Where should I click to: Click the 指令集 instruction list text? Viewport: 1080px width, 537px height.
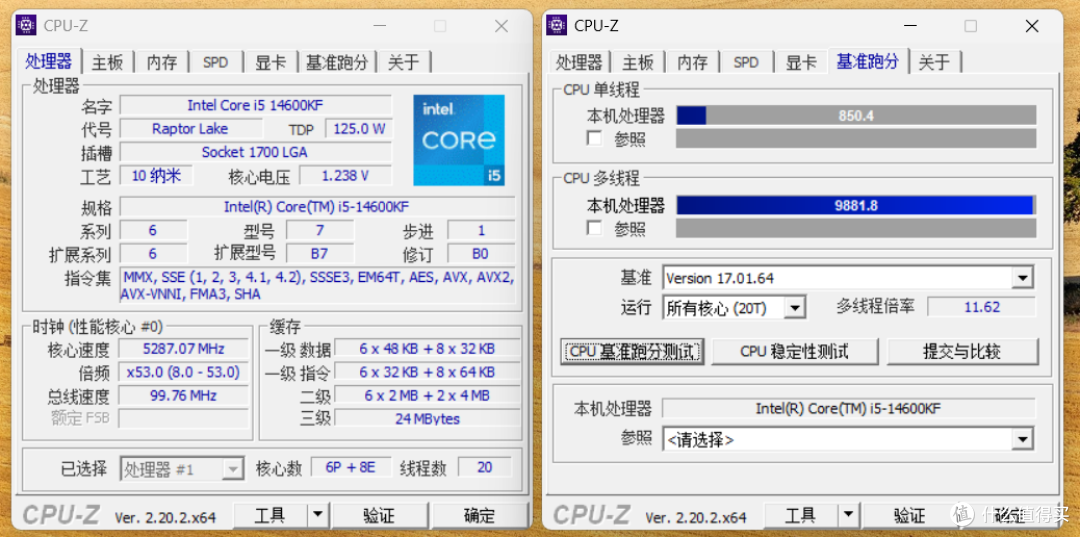[317, 285]
